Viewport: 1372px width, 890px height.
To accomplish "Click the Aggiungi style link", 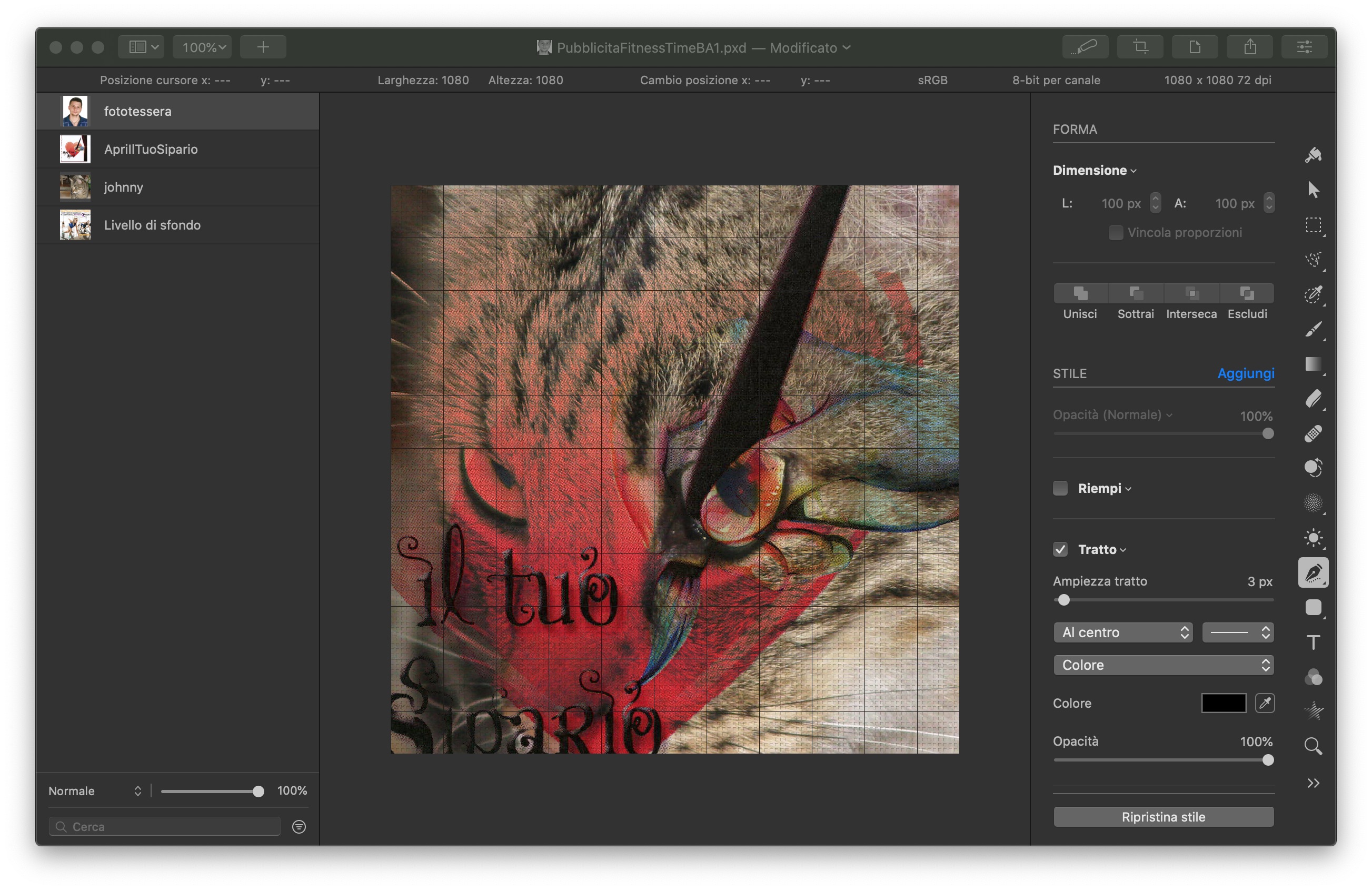I will (x=1245, y=373).
